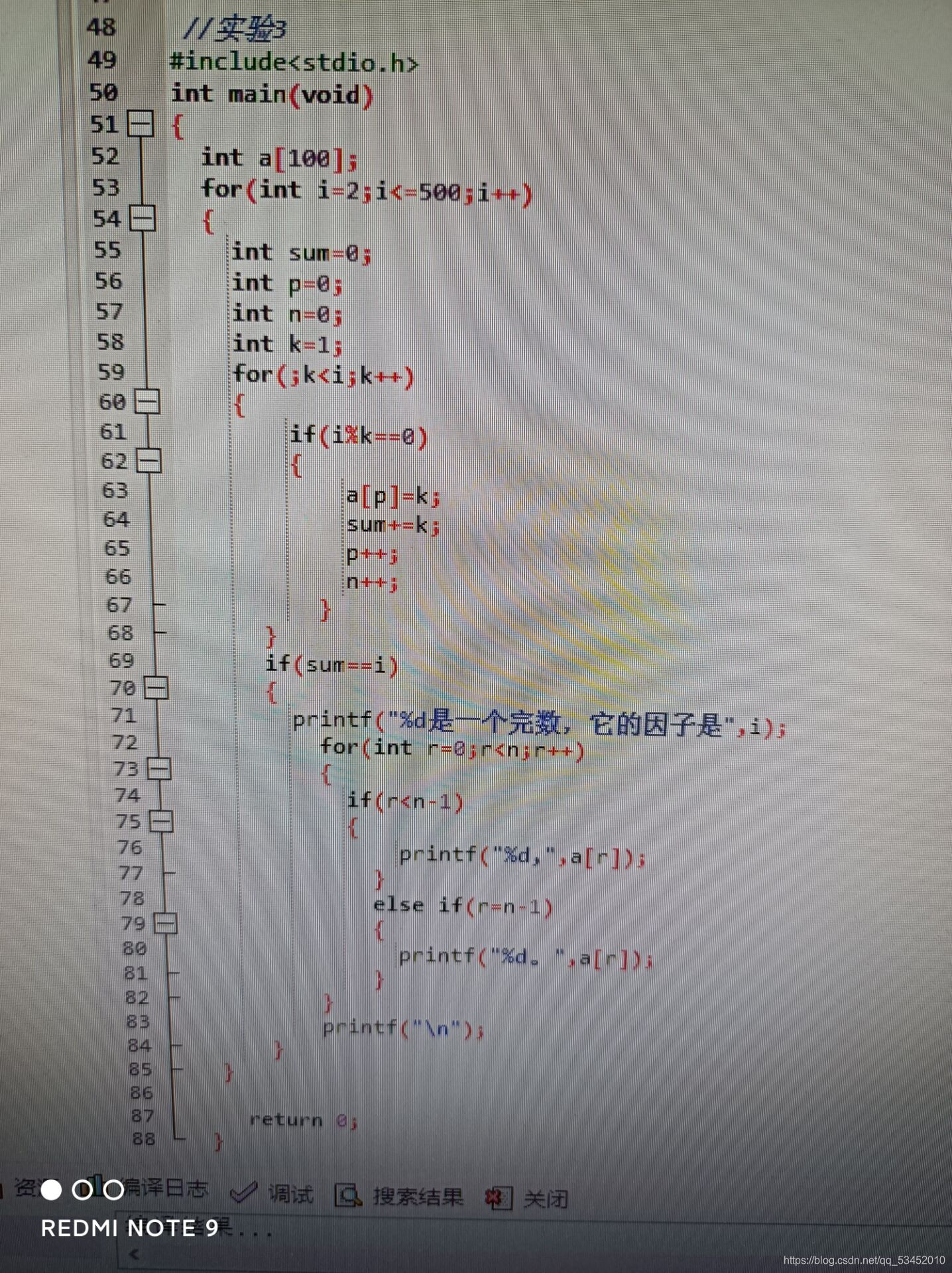Click line number 59 in the gutter

point(111,372)
